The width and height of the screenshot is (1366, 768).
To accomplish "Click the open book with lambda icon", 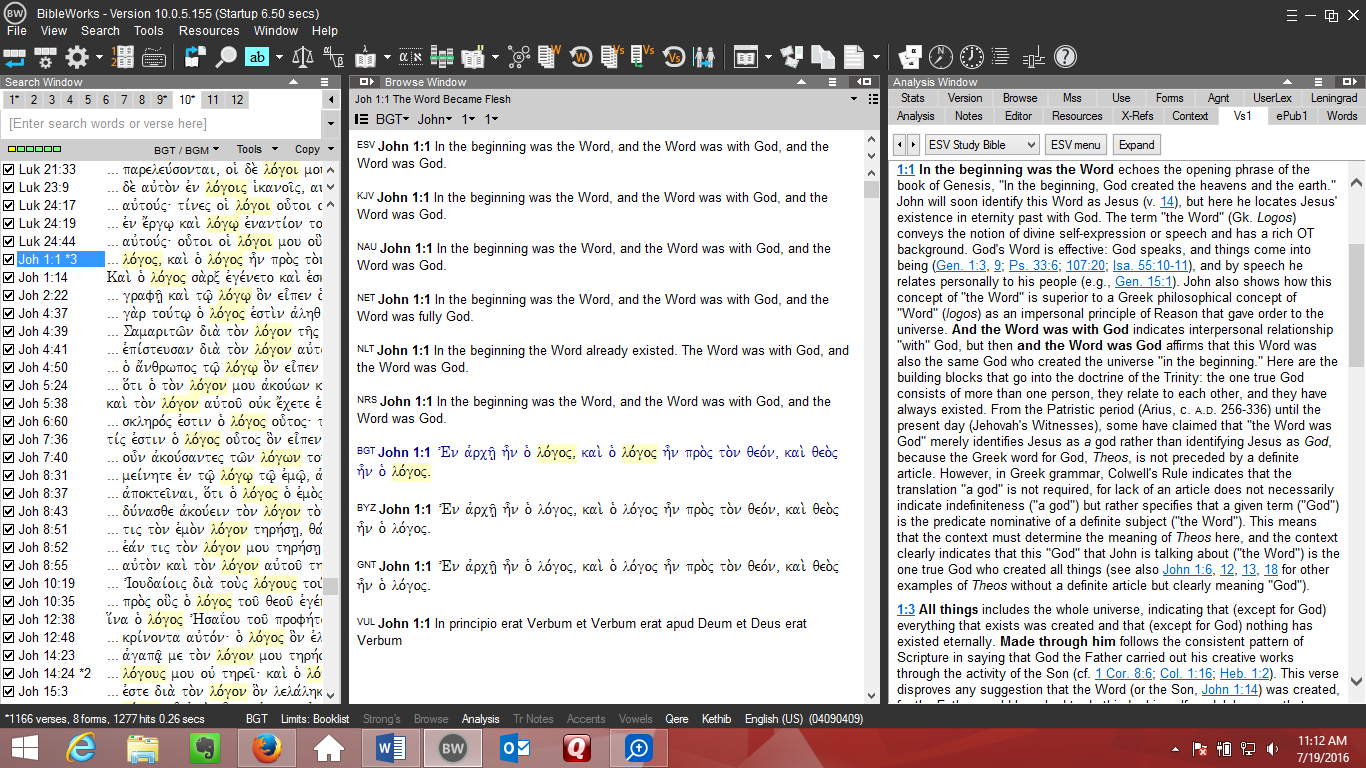I will coord(366,57).
